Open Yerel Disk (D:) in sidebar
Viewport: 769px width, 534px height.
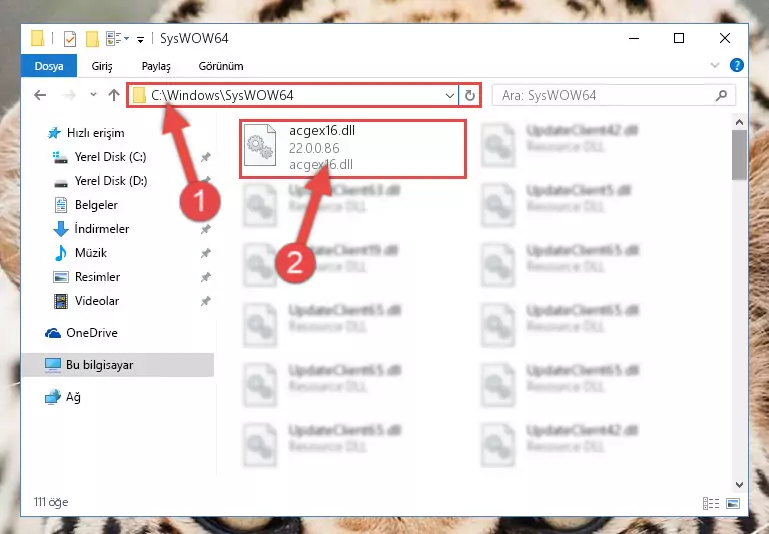click(111, 181)
